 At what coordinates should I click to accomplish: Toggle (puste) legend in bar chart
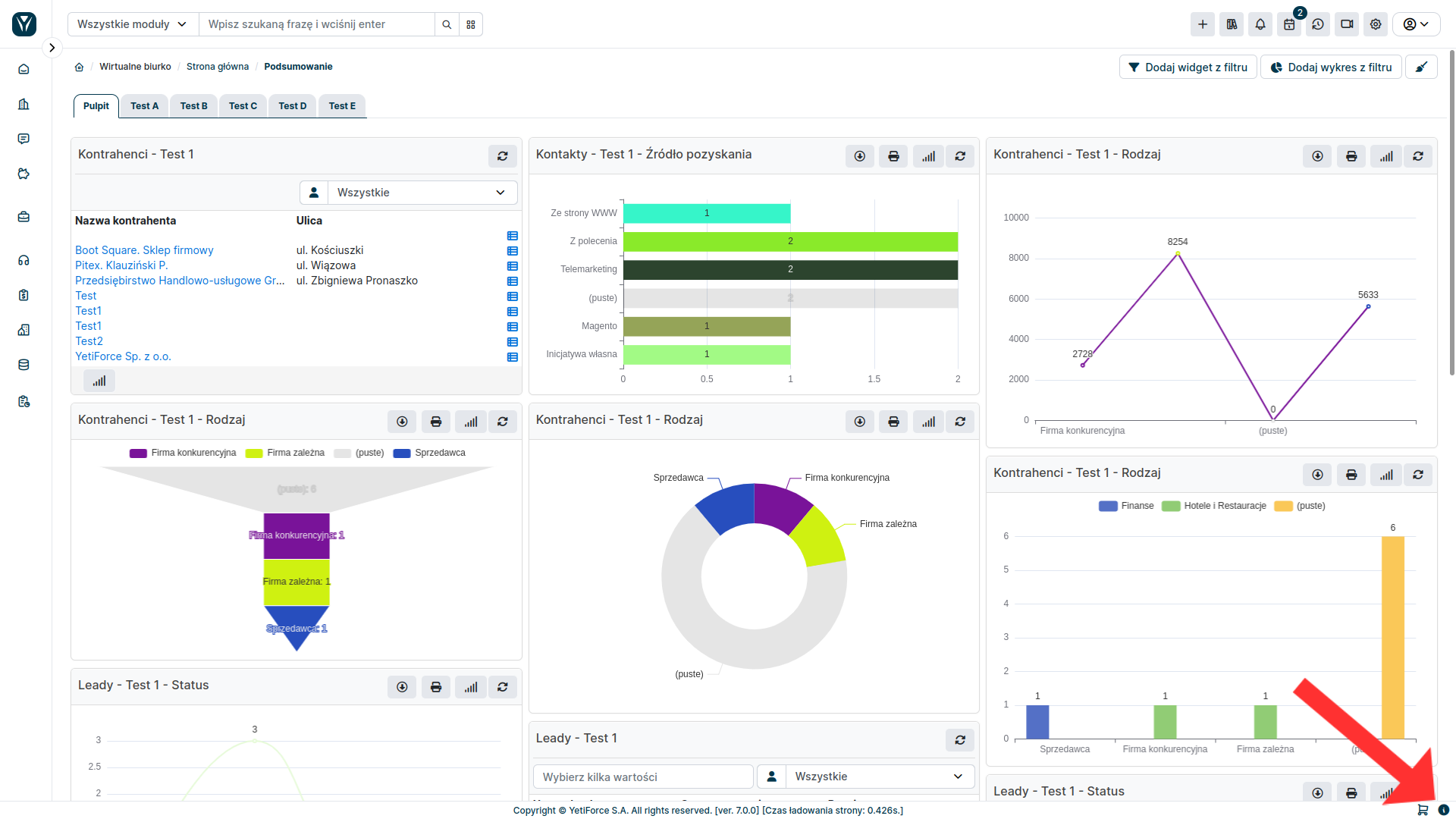coord(1300,506)
